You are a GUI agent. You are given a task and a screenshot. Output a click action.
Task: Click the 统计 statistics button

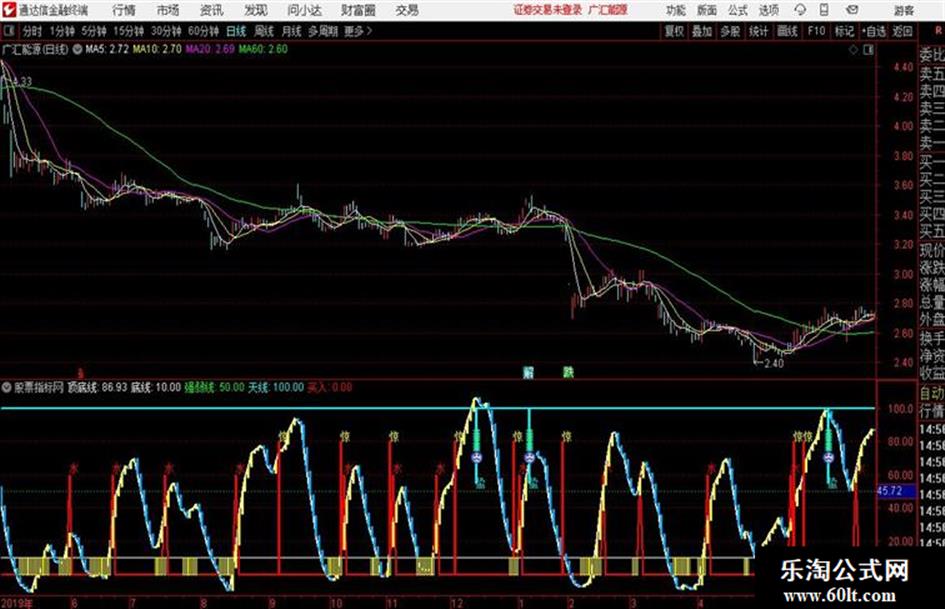759,31
